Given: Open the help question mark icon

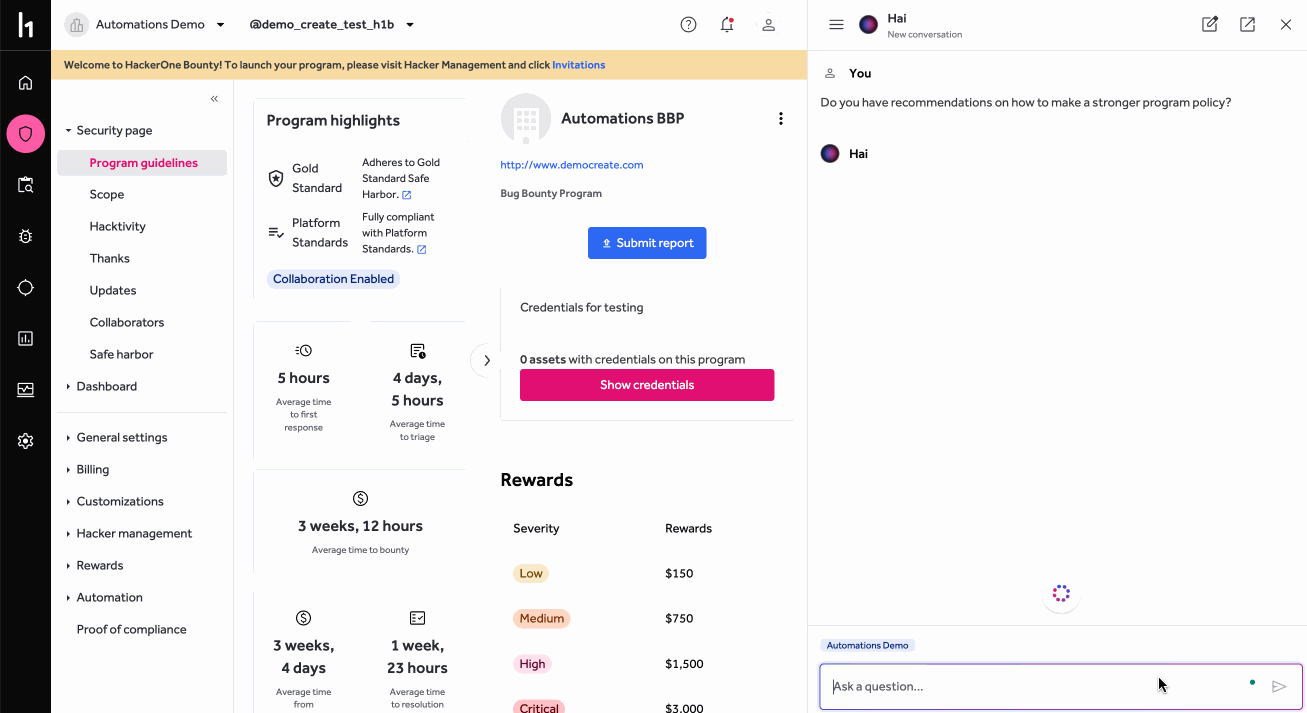Looking at the screenshot, I should click(688, 24).
